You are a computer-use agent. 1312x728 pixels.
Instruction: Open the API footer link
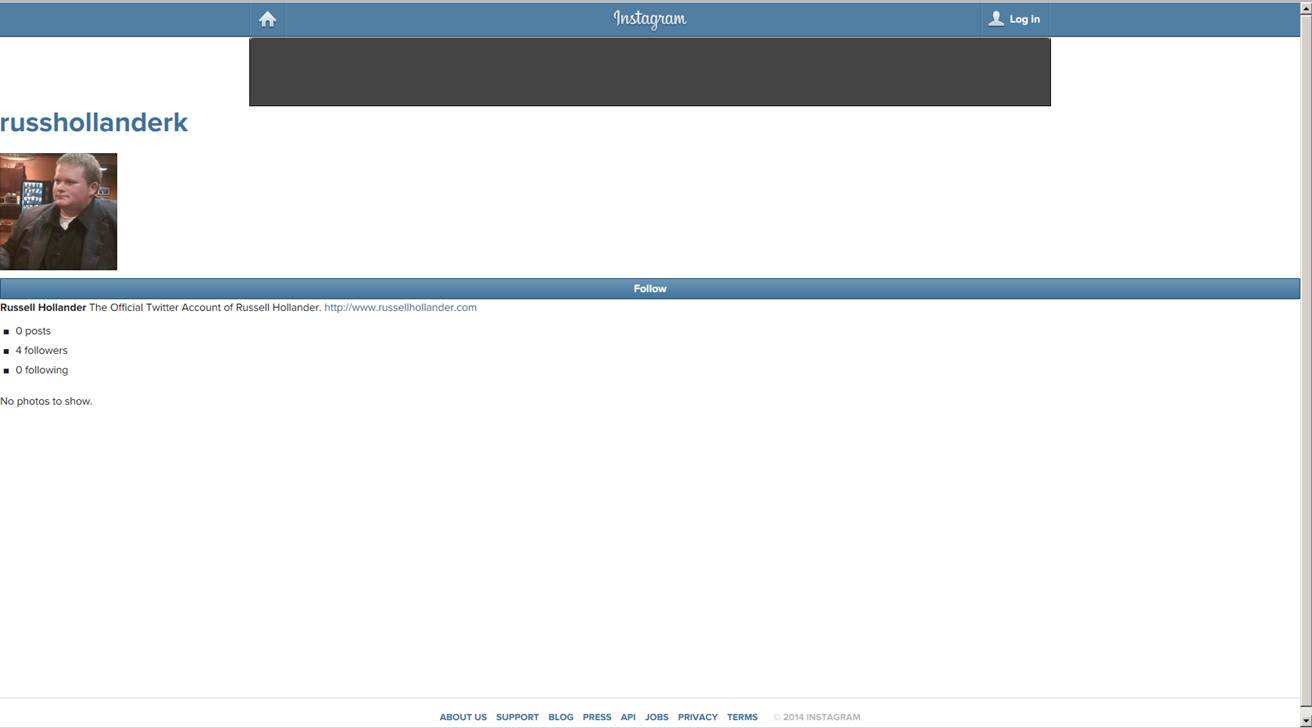pos(628,717)
